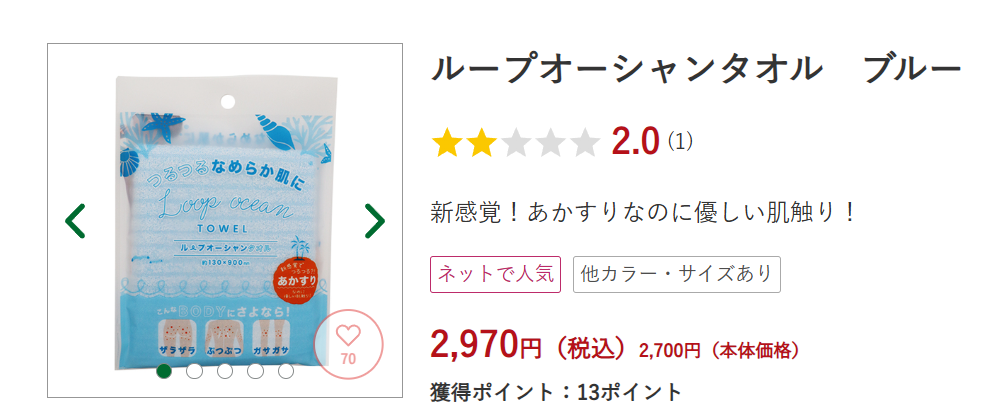Select the third carousel dot indicator

225,371
